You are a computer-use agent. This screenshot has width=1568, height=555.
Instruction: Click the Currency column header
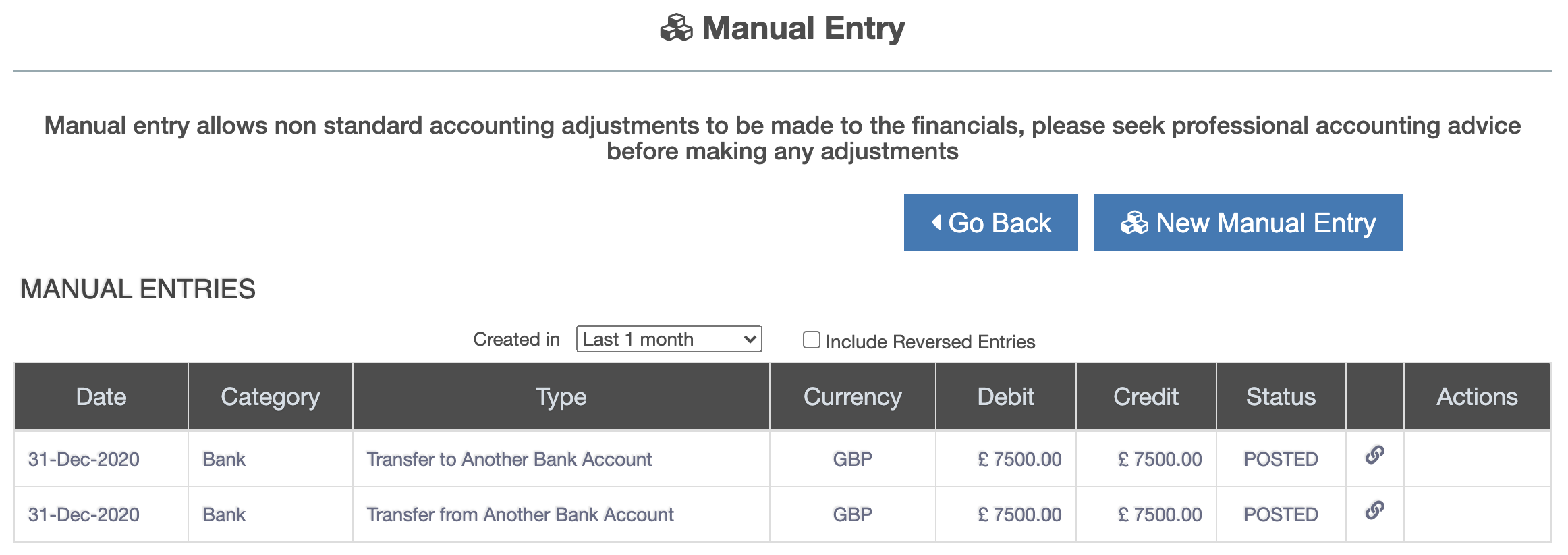[852, 397]
